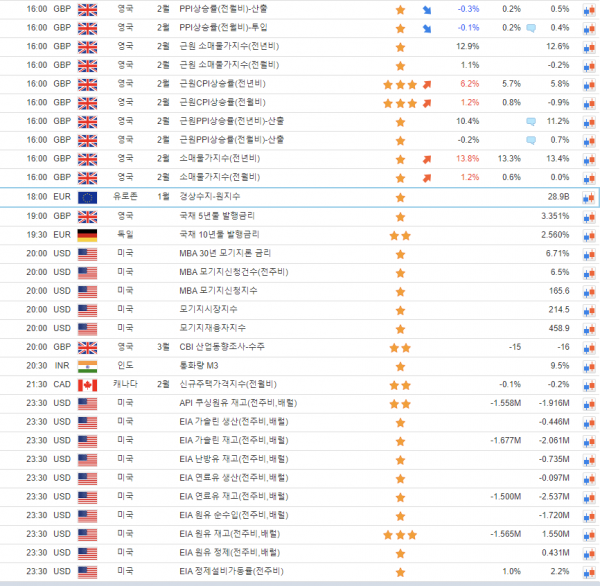Open chart icon for EIA 원유 재고 row
600x586 pixels.
[x=589, y=535]
